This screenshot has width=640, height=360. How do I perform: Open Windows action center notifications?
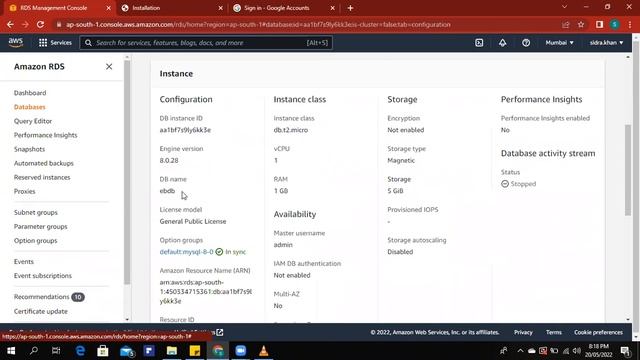coord(625,351)
